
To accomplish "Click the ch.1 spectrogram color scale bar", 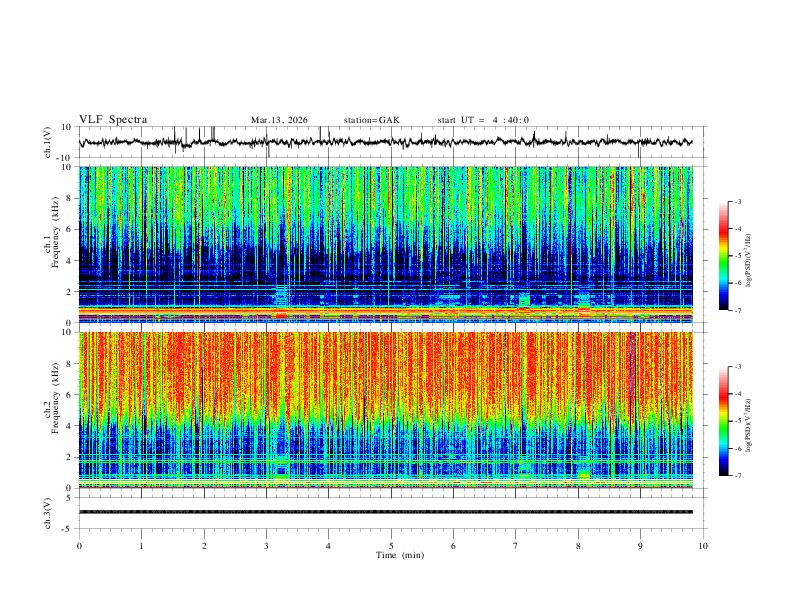I will pos(724,256).
